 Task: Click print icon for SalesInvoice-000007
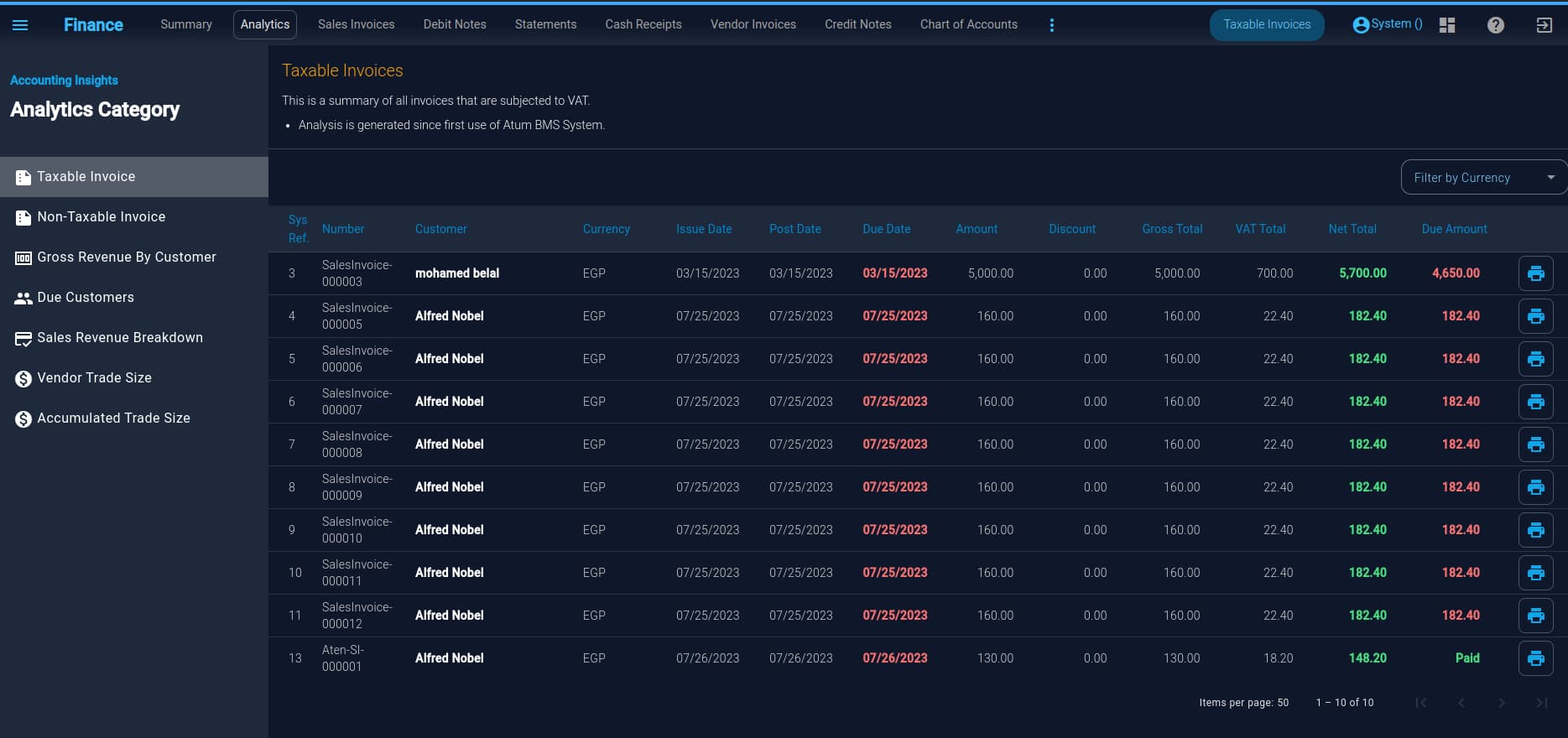(1535, 402)
